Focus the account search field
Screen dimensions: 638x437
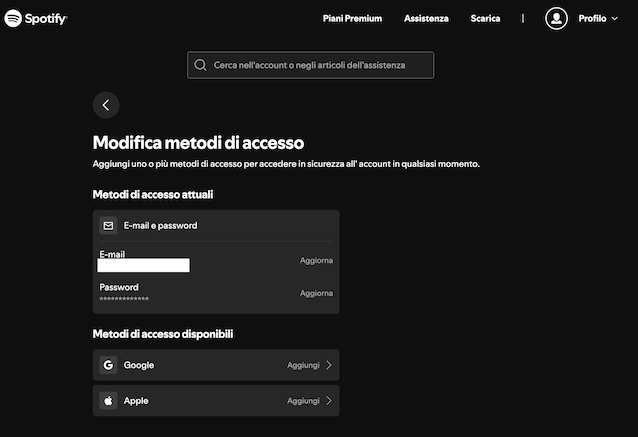point(310,65)
